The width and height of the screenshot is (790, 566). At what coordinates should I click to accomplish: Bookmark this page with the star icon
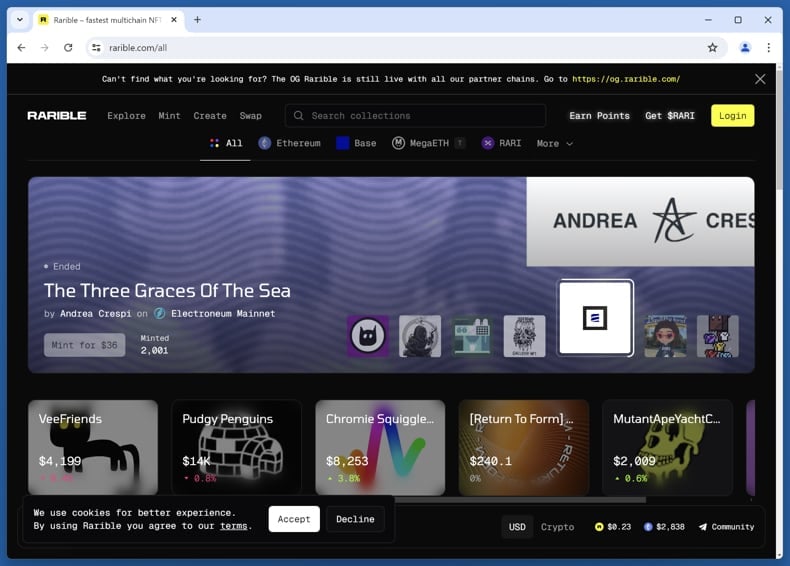pyautogui.click(x=712, y=48)
